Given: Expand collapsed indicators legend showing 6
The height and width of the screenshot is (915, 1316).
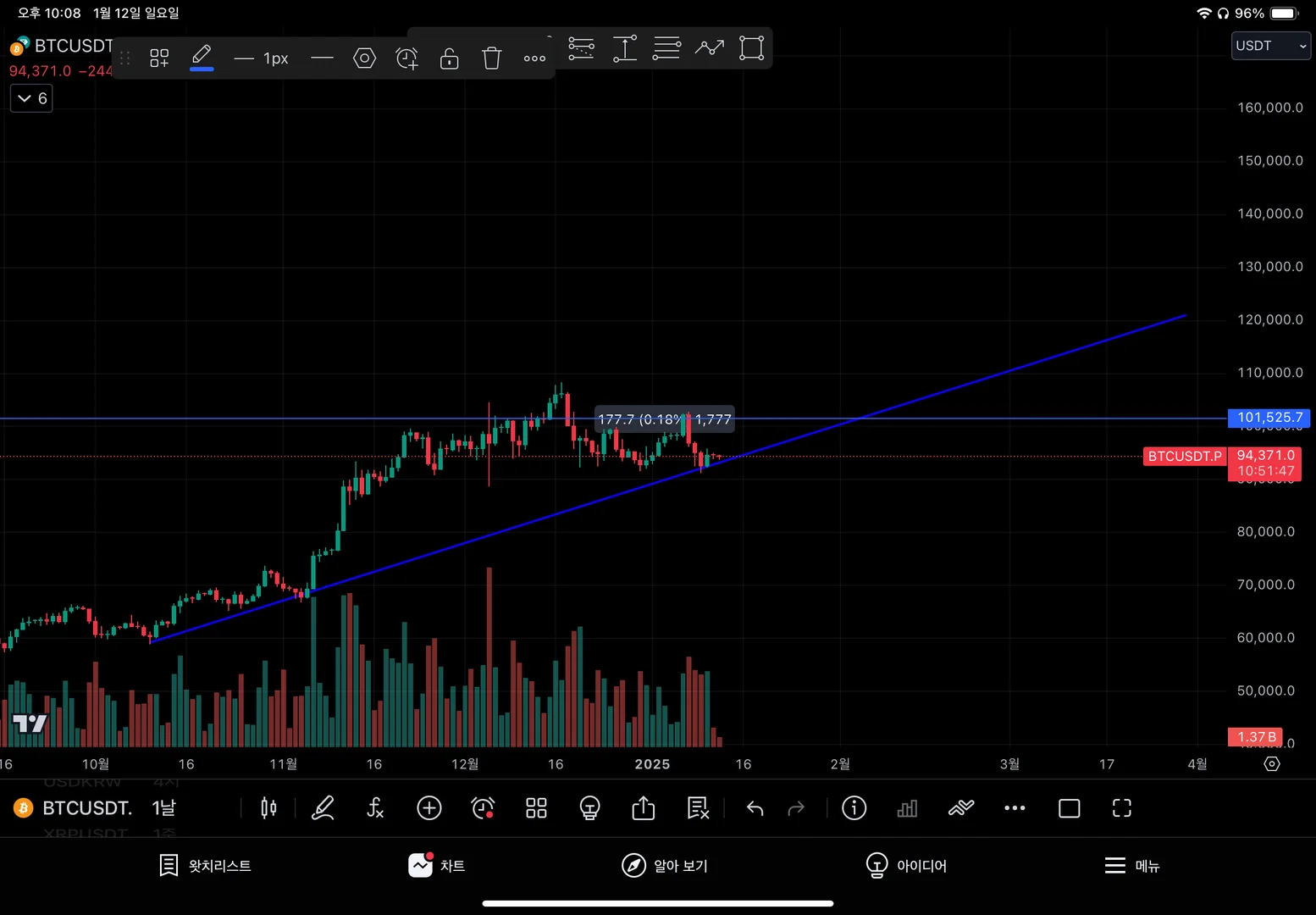Looking at the screenshot, I should point(31,98).
